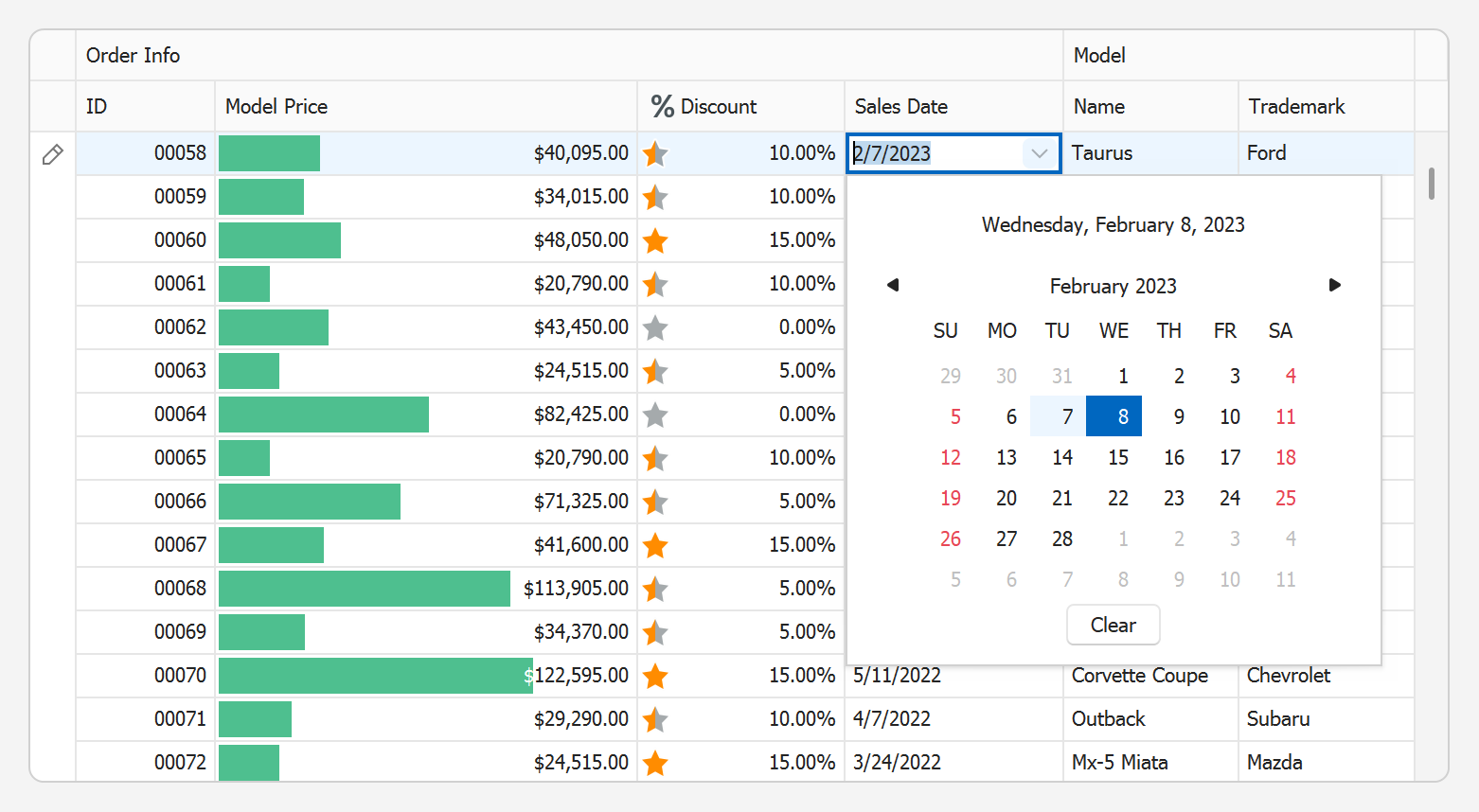Click the vertical scrollbar thumb

coord(1431,184)
